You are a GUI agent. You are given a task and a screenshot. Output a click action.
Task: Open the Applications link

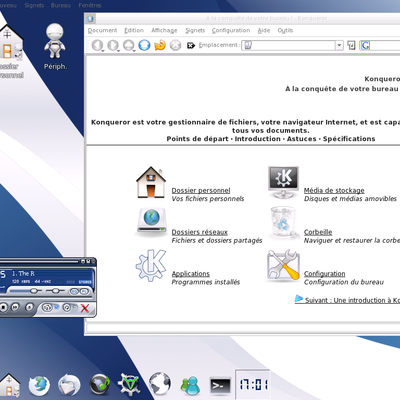[x=190, y=274]
